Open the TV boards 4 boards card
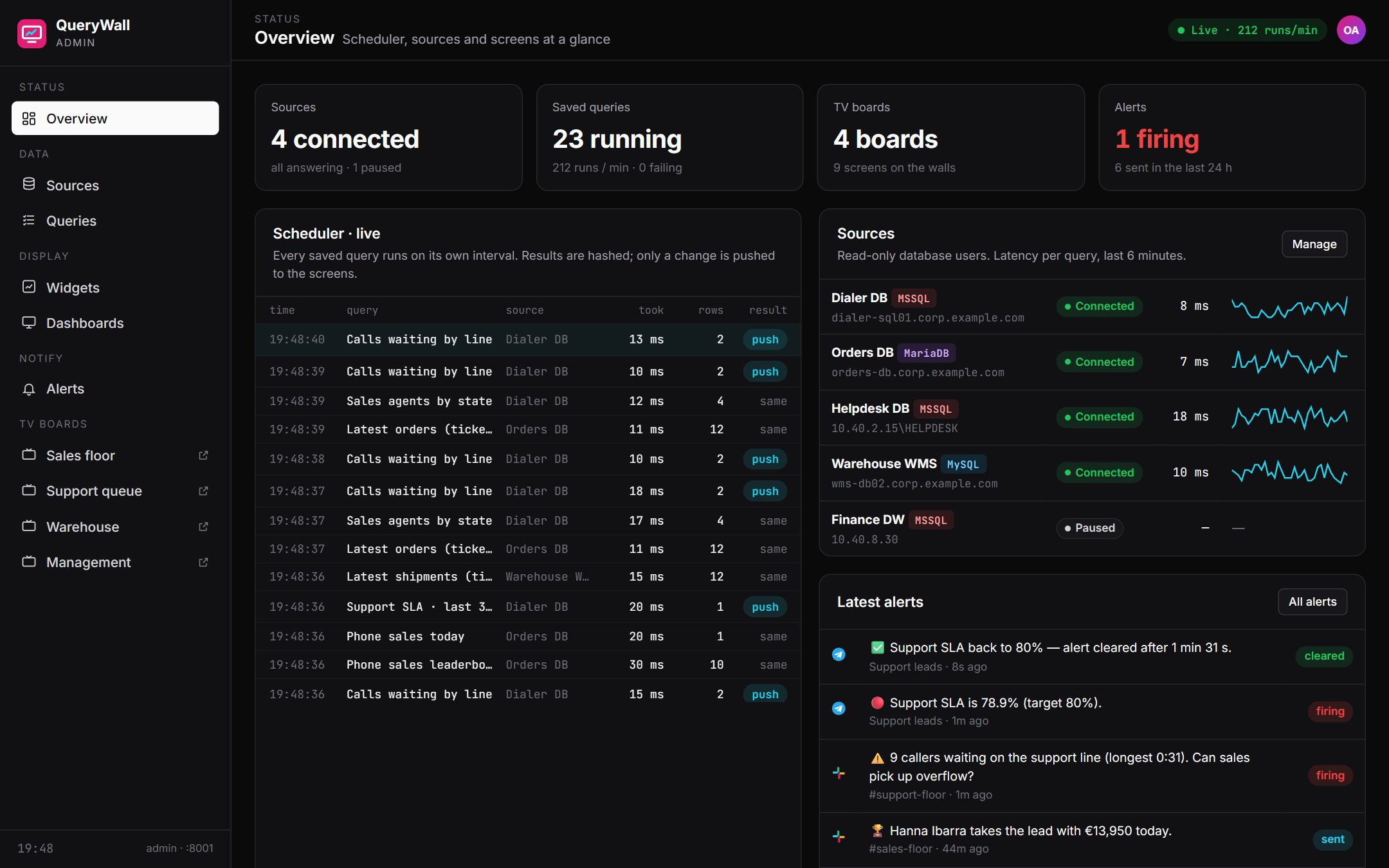The height and width of the screenshot is (868, 1389). coord(950,137)
